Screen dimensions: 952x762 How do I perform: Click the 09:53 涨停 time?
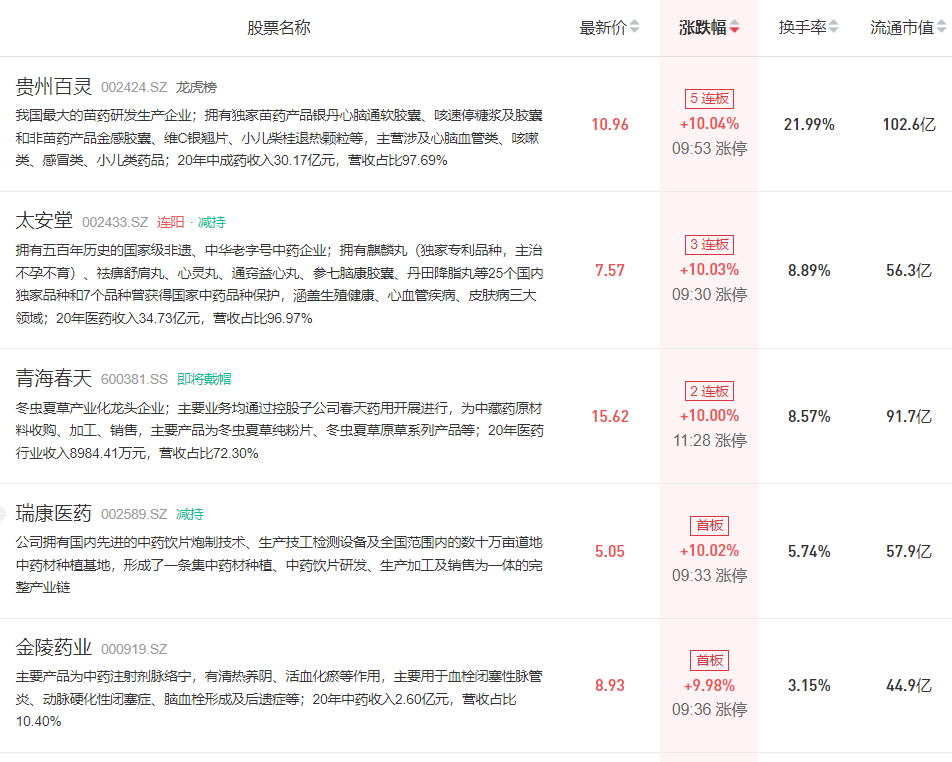pyautogui.click(x=709, y=148)
